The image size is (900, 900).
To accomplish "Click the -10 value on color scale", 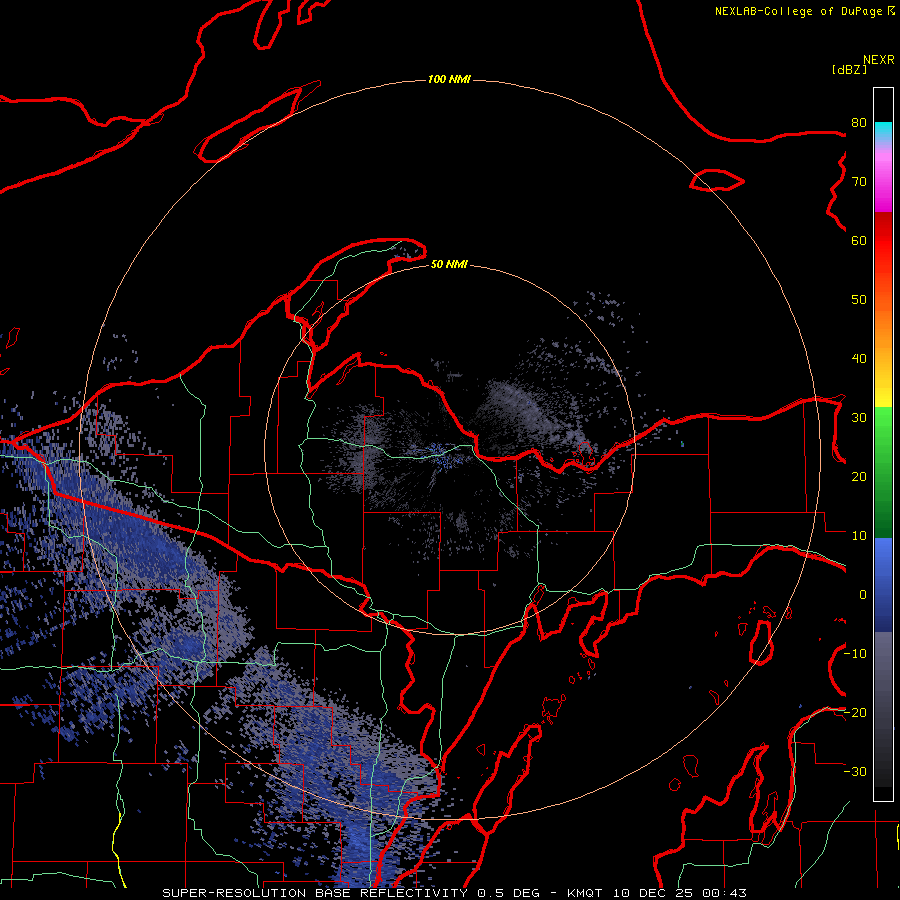I will (856, 654).
